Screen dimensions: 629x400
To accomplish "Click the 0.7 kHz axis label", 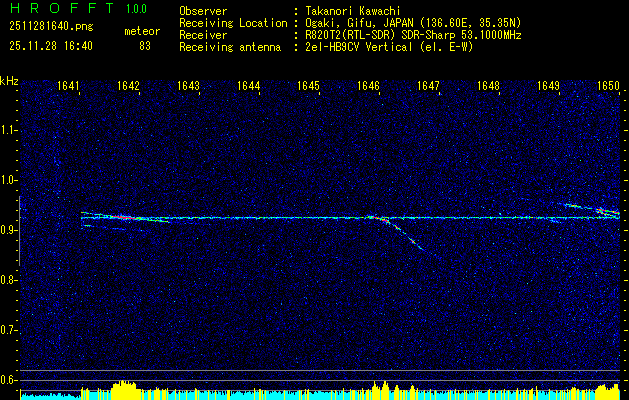I will [7, 330].
